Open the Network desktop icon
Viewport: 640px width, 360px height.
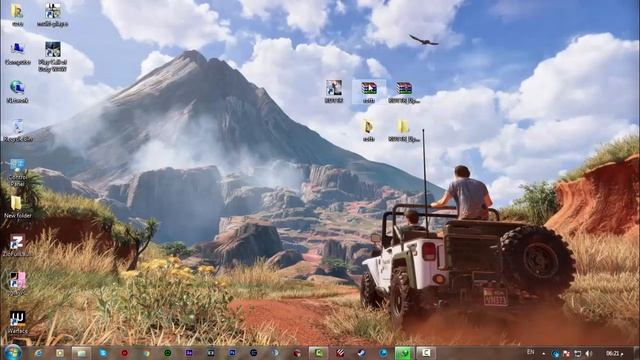pyautogui.click(x=17, y=91)
